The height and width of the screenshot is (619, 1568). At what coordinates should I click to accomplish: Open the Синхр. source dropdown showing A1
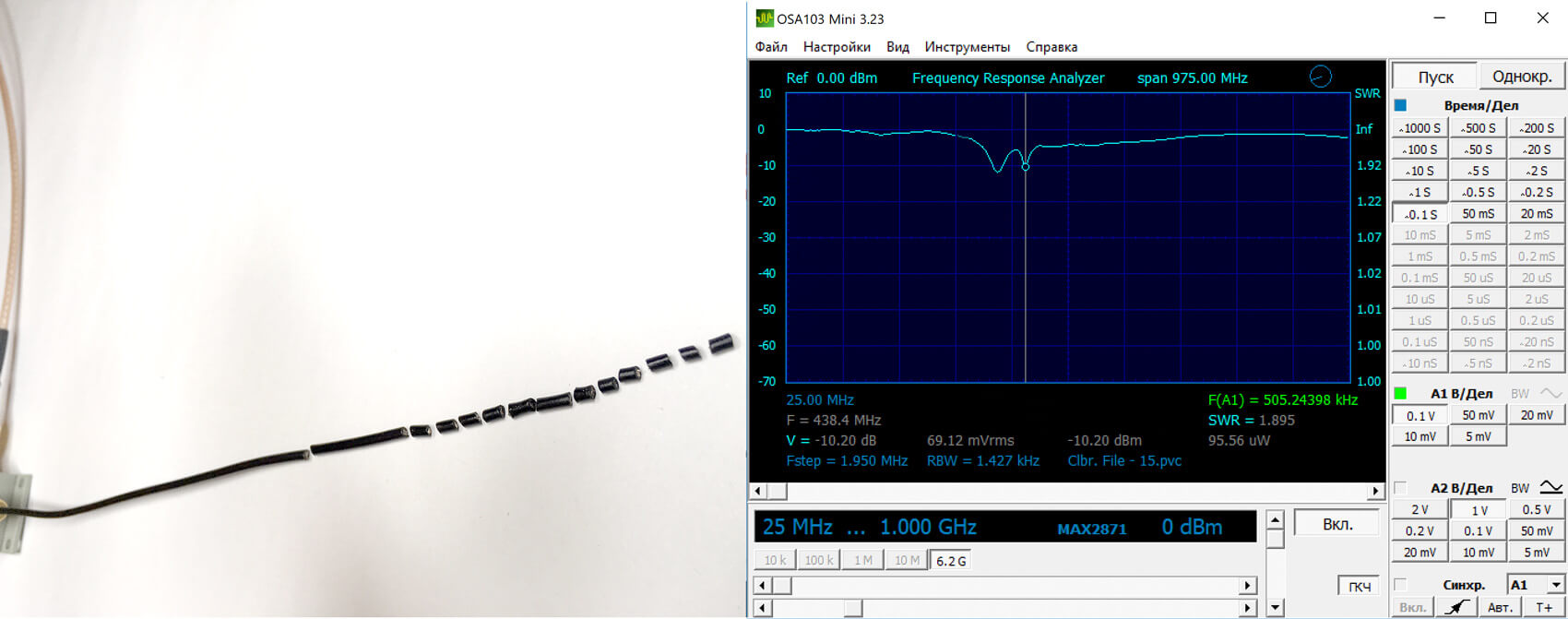pos(1536,585)
